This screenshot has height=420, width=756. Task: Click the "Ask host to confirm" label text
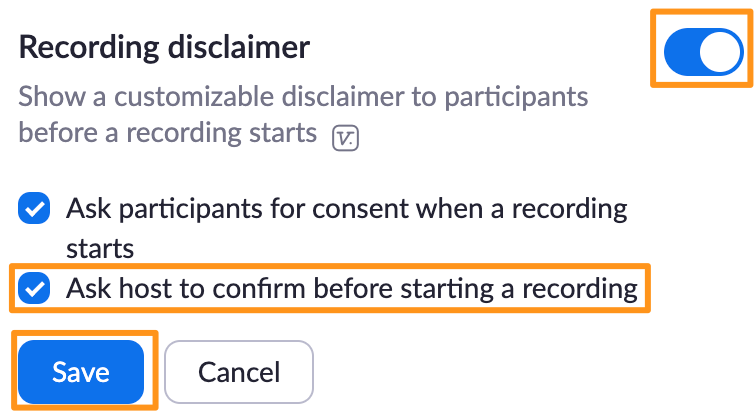tap(351, 289)
